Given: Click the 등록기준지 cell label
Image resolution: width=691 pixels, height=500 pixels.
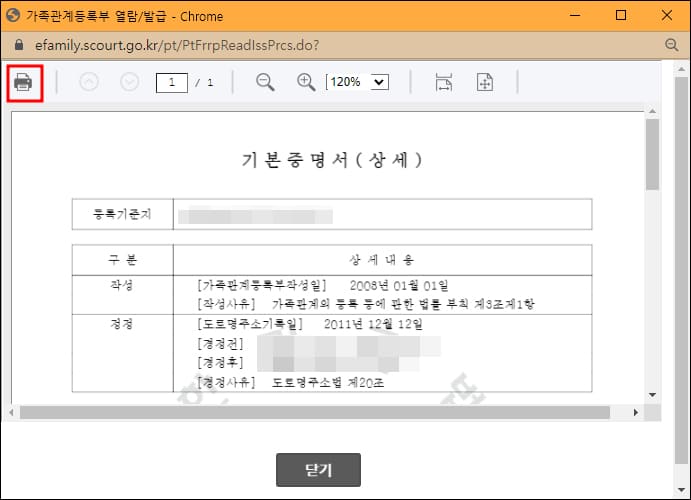Looking at the screenshot, I should [123, 215].
